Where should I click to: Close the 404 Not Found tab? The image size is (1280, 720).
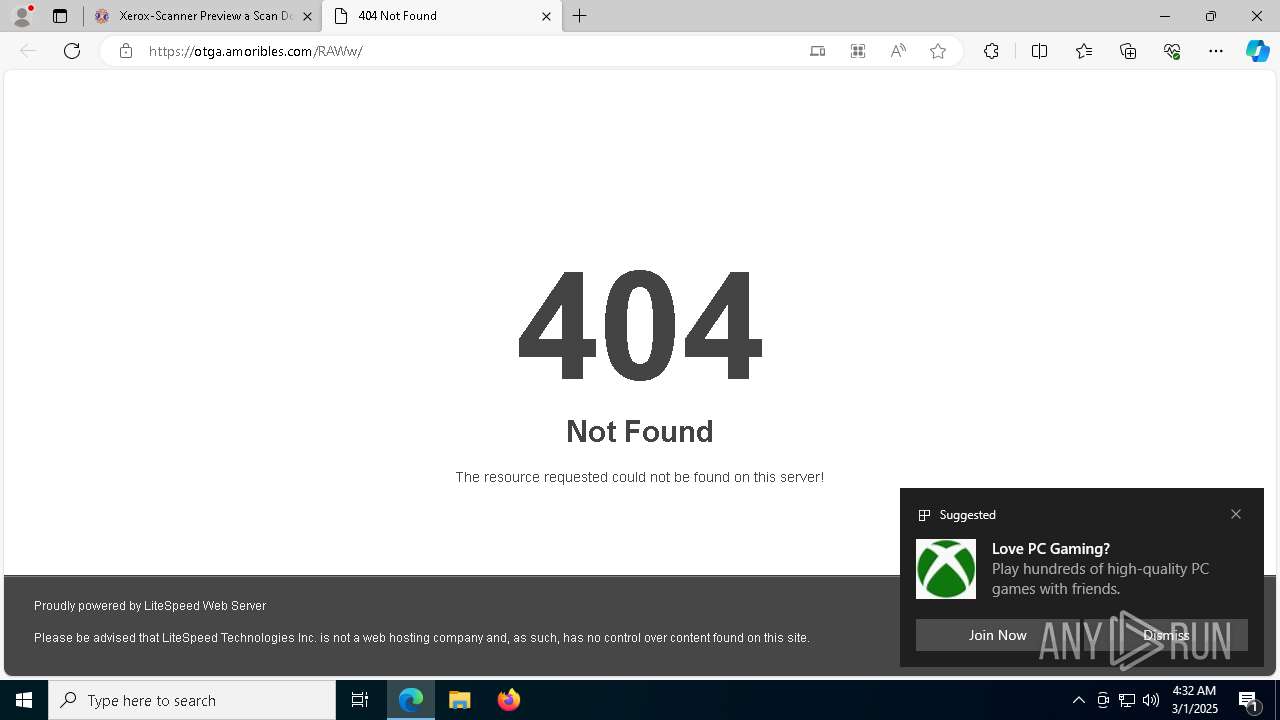(546, 17)
